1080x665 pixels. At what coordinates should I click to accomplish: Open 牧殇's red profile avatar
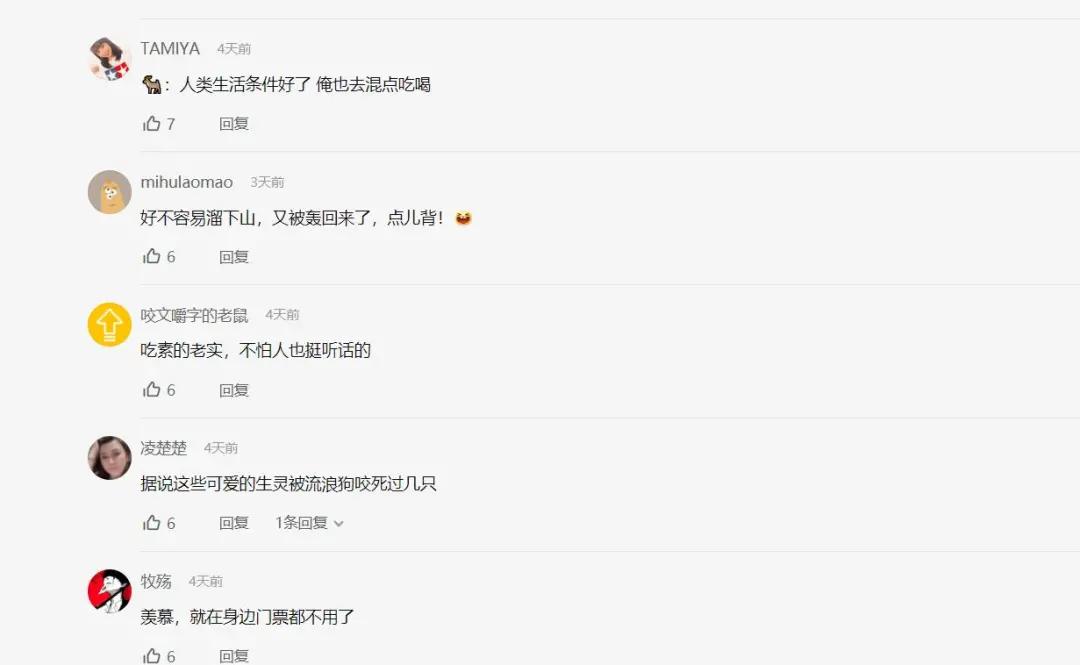pos(110,591)
